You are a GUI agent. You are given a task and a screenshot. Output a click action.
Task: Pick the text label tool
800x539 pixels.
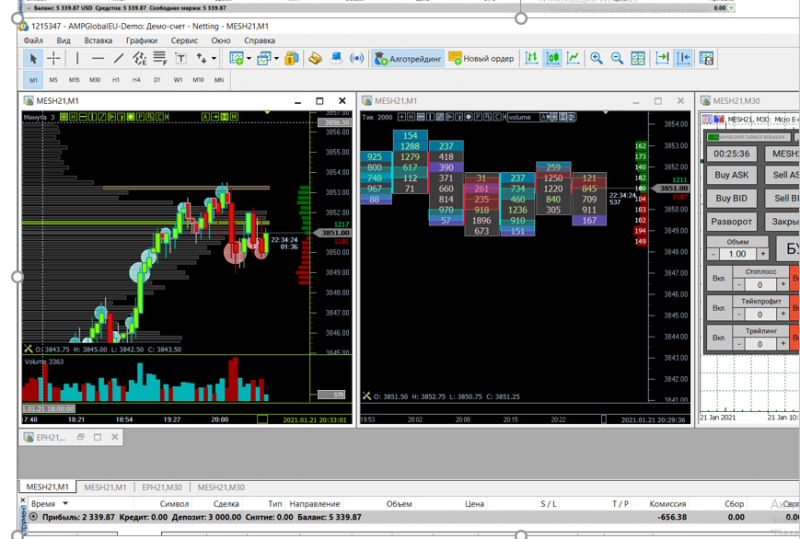(181, 59)
